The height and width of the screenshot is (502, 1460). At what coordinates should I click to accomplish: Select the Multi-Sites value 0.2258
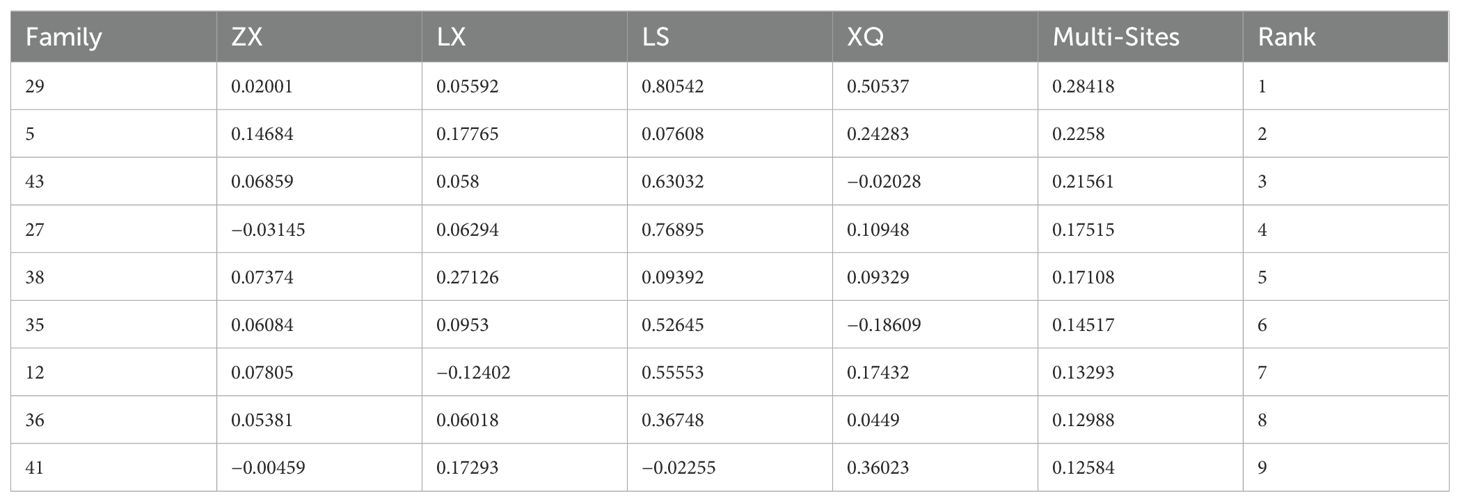pos(1079,134)
